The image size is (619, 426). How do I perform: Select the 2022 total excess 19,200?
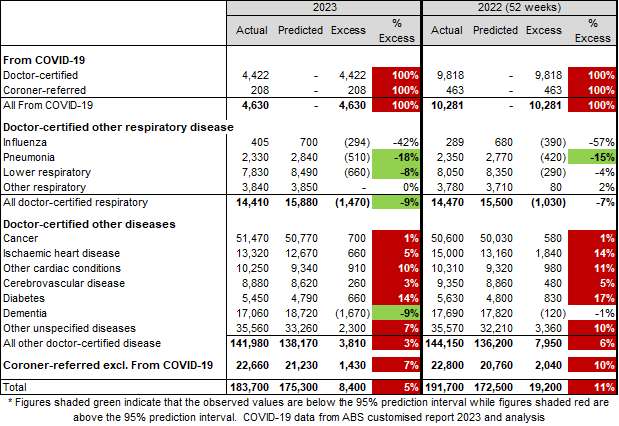tap(544, 383)
